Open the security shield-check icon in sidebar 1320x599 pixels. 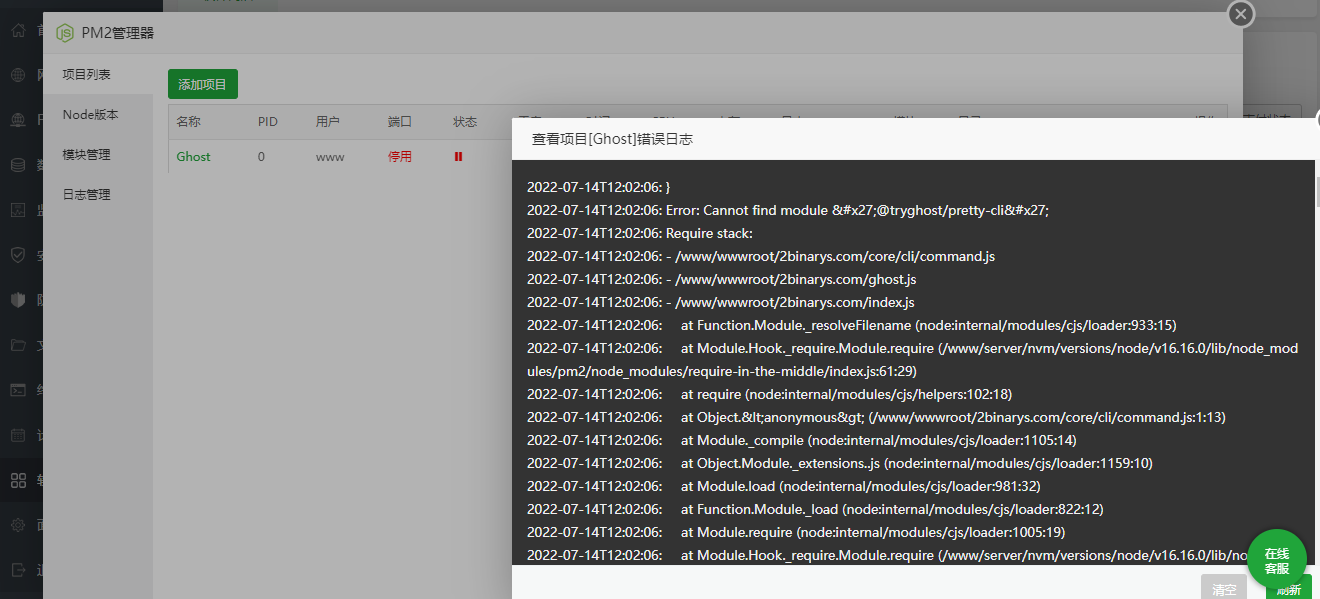(x=18, y=255)
